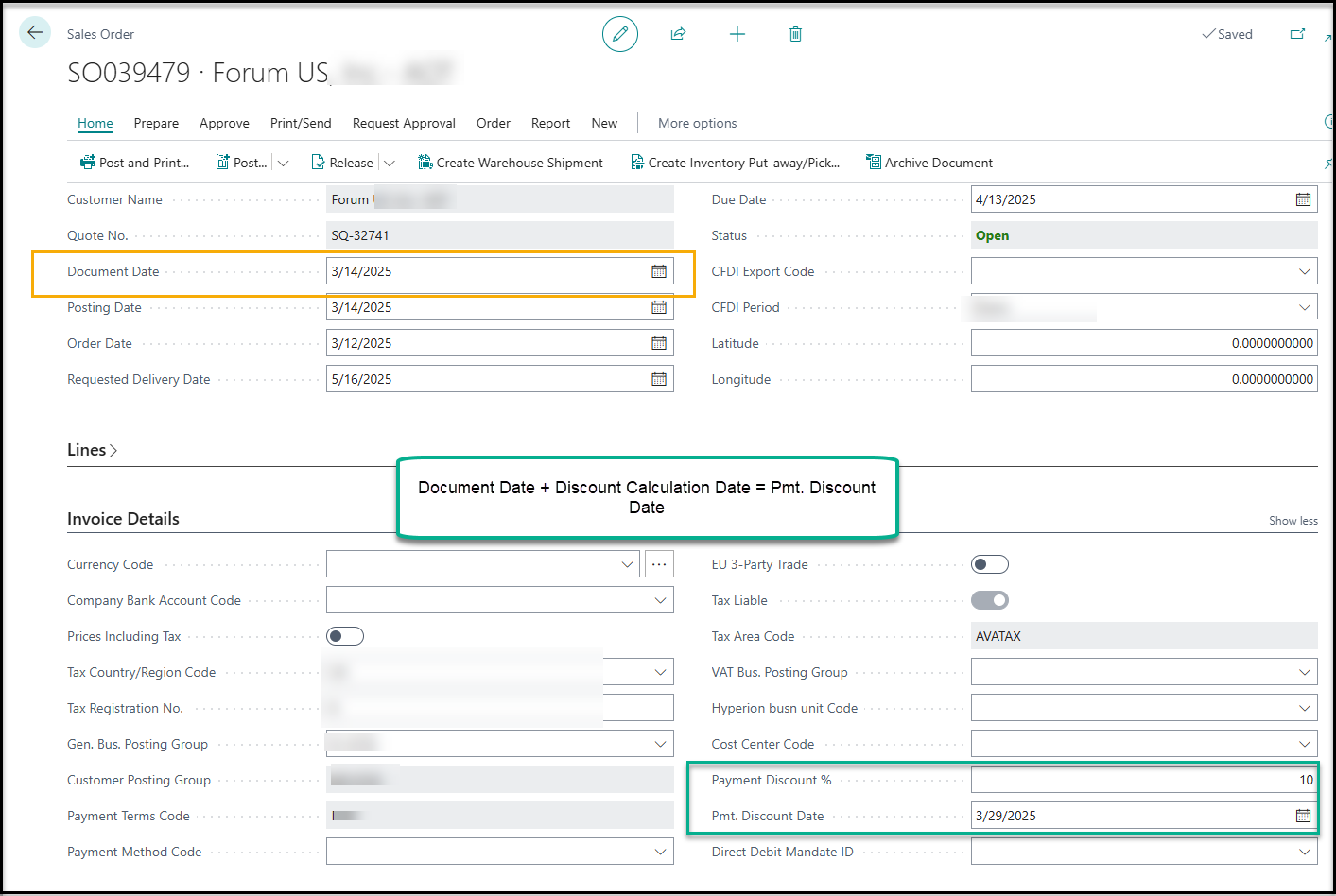Select the Home tab
Viewport: 1336px width, 896px height.
[x=95, y=123]
